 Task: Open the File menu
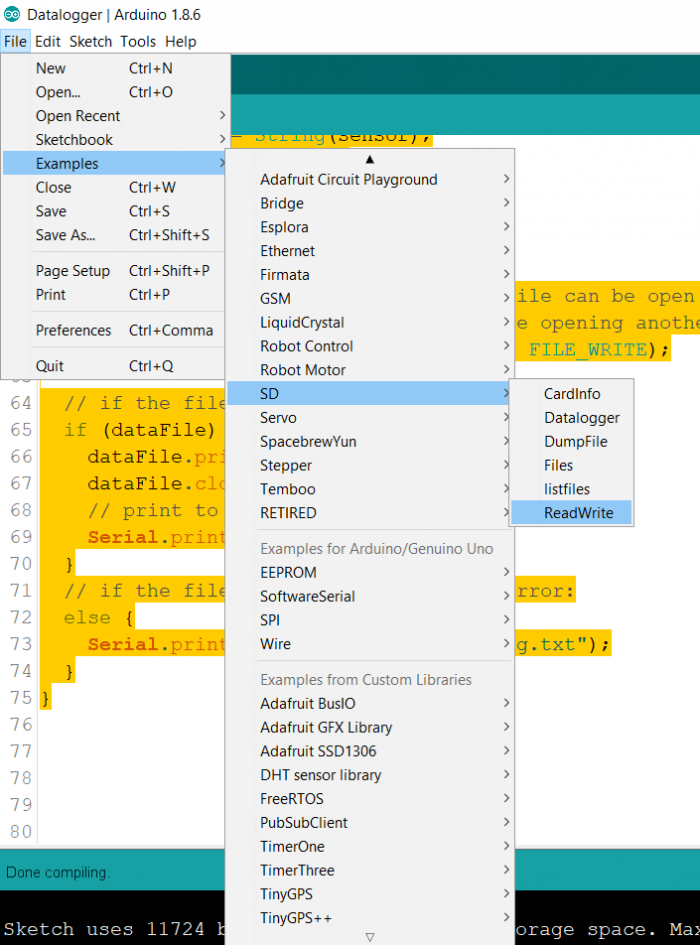point(15,42)
